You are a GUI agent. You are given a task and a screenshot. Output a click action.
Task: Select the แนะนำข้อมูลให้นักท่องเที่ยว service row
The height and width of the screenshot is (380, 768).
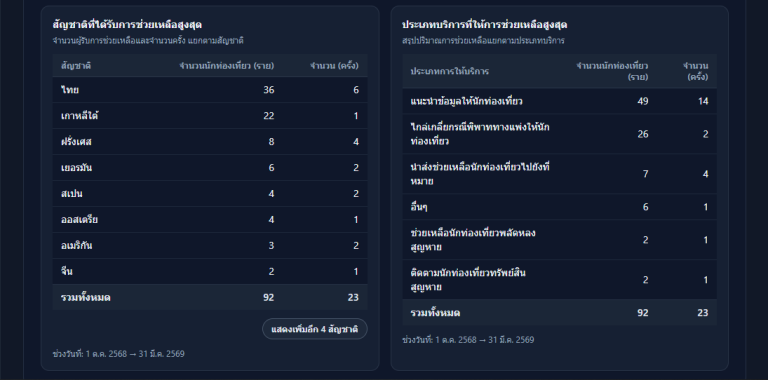(559, 101)
